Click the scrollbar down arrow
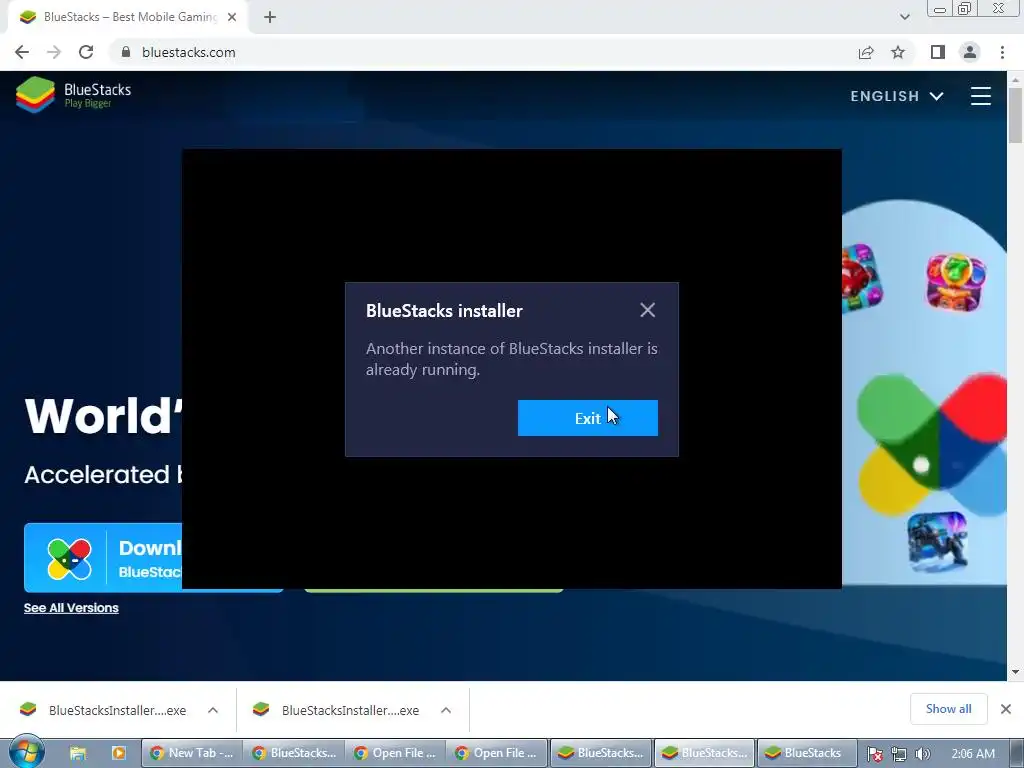This screenshot has height=768, width=1024. pyautogui.click(x=1015, y=672)
